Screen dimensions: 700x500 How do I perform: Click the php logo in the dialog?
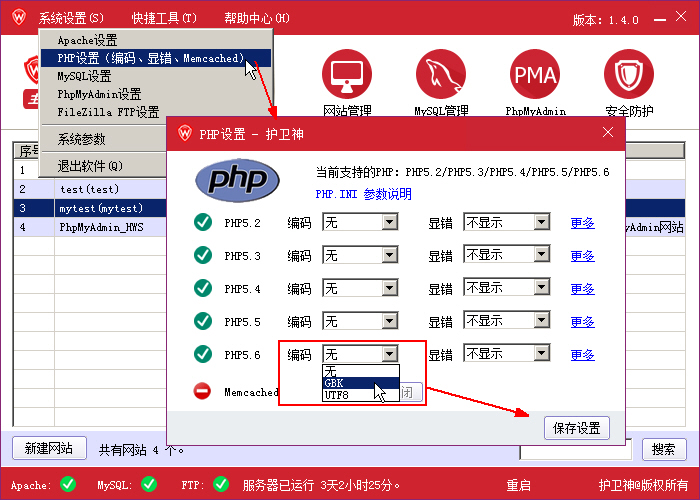(x=238, y=180)
